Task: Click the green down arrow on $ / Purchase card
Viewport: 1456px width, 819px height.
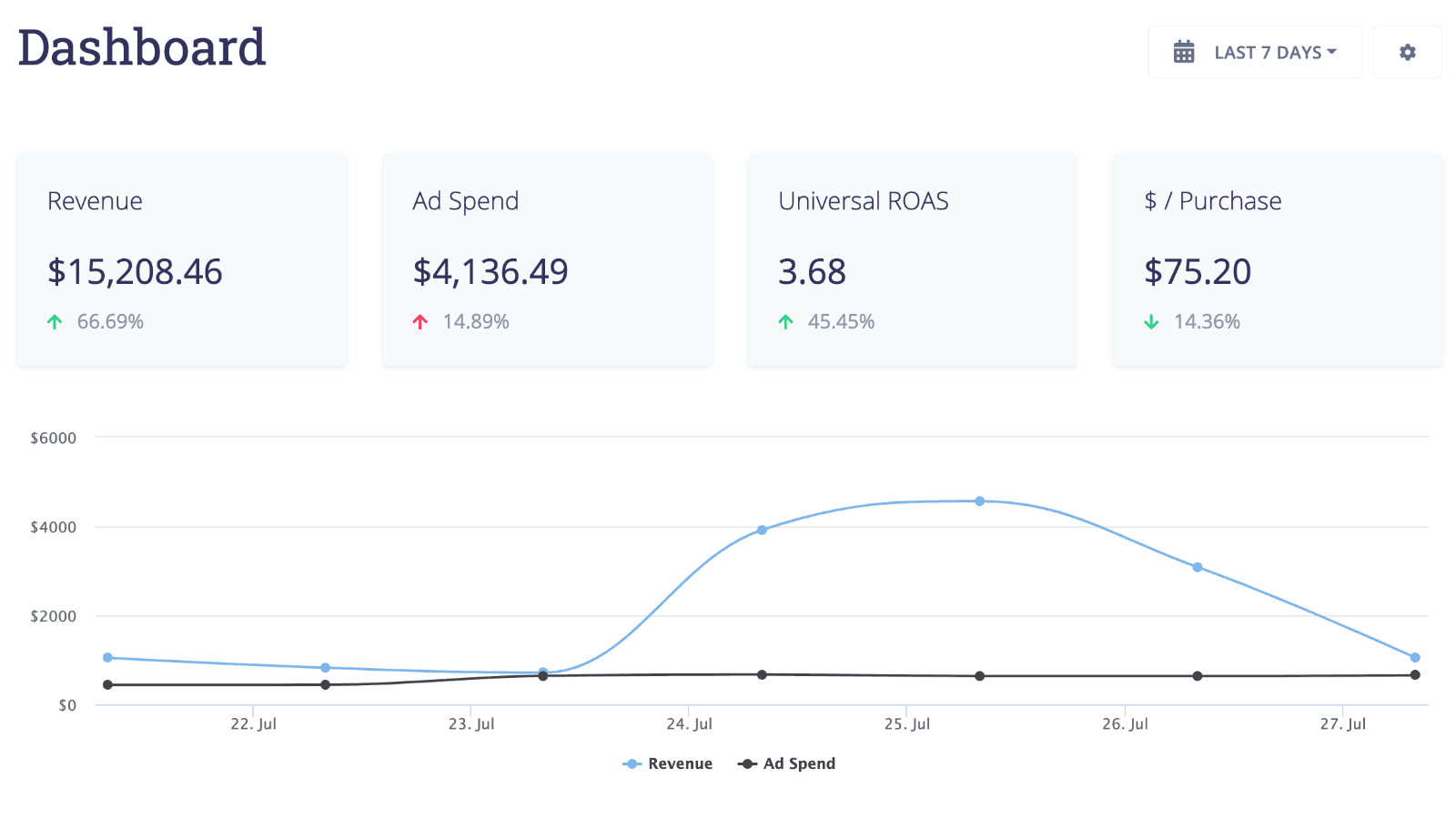Action: pos(1152,320)
